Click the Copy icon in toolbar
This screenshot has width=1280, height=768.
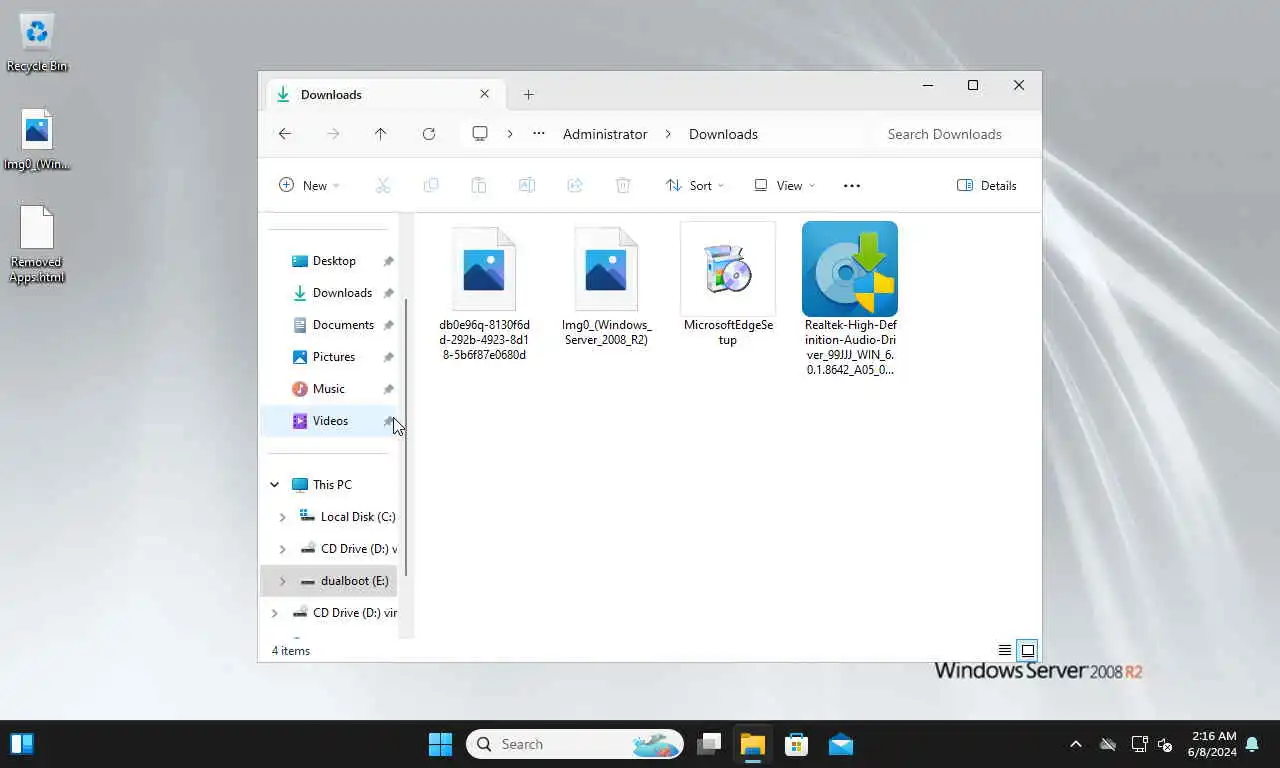tap(431, 185)
